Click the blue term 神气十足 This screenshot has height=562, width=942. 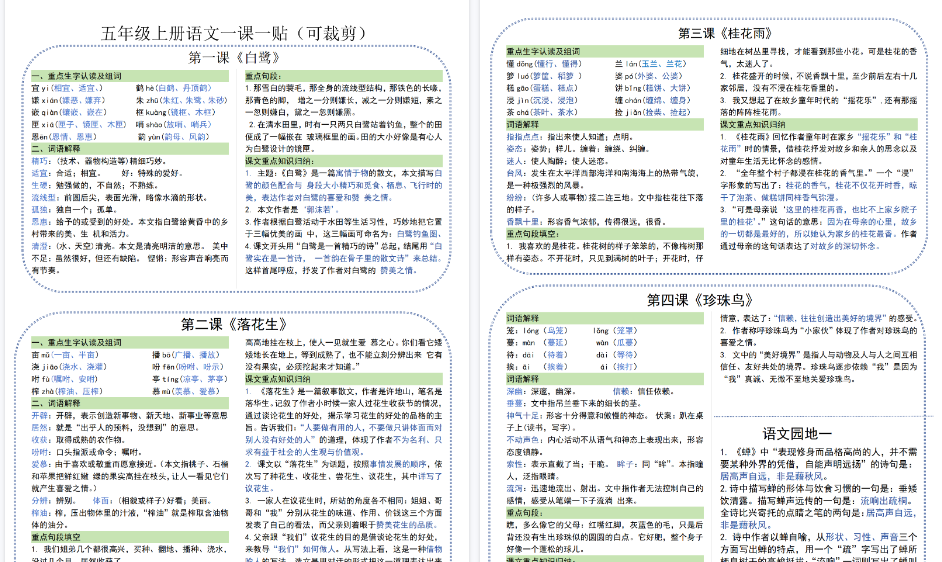(x=522, y=415)
